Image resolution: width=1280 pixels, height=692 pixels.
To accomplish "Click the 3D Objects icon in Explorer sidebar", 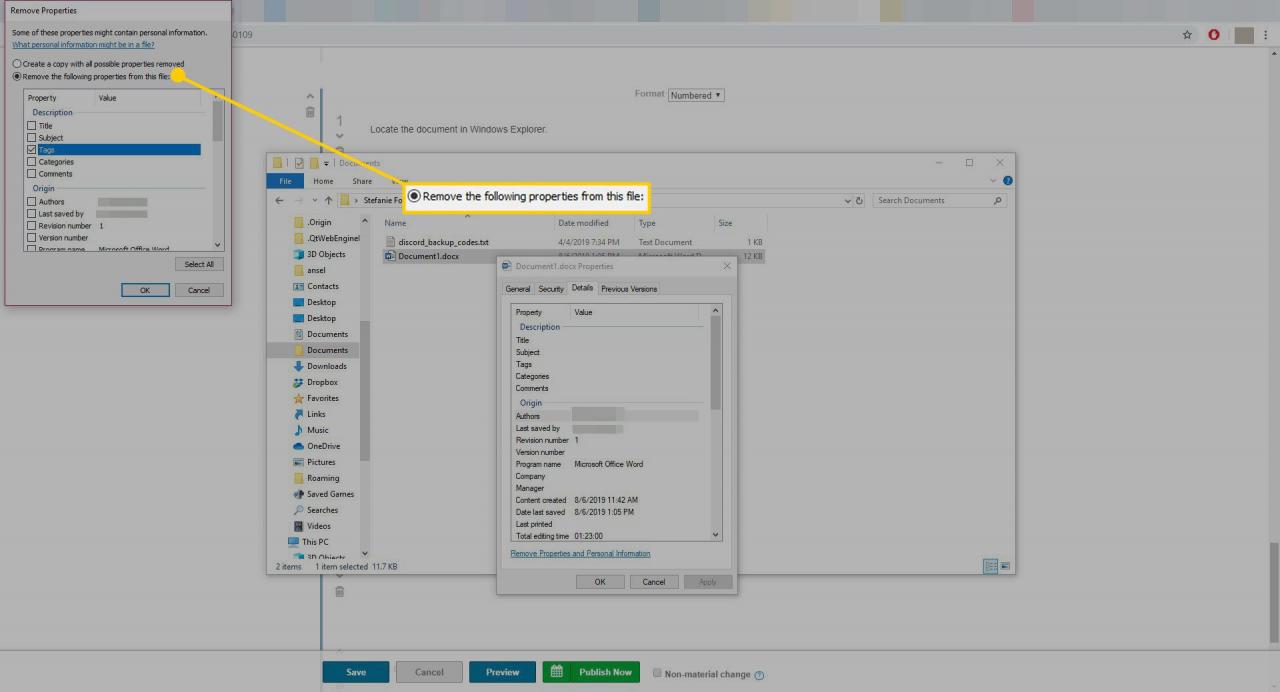I will pos(298,254).
